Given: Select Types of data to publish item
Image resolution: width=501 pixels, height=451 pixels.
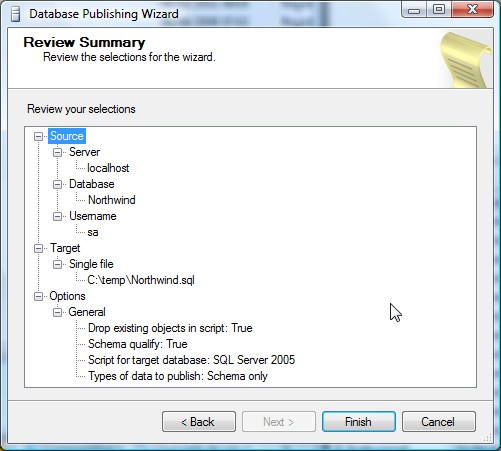Looking at the screenshot, I should coord(178,376).
